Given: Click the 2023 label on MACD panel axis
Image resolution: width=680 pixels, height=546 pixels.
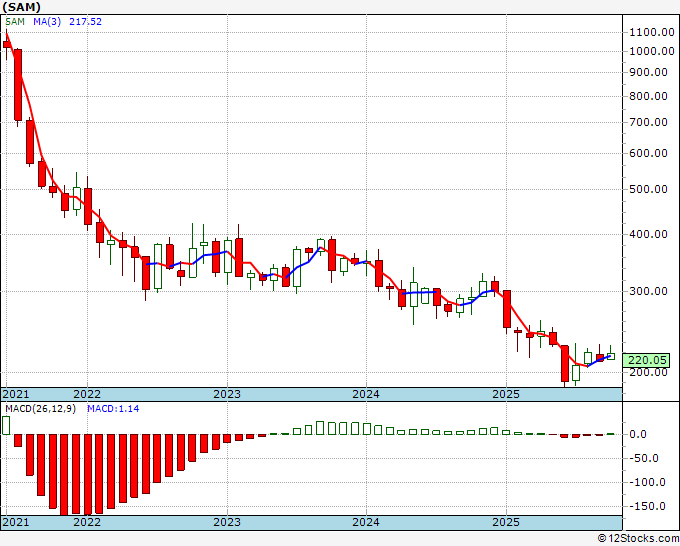Looking at the screenshot, I should coord(227,522).
